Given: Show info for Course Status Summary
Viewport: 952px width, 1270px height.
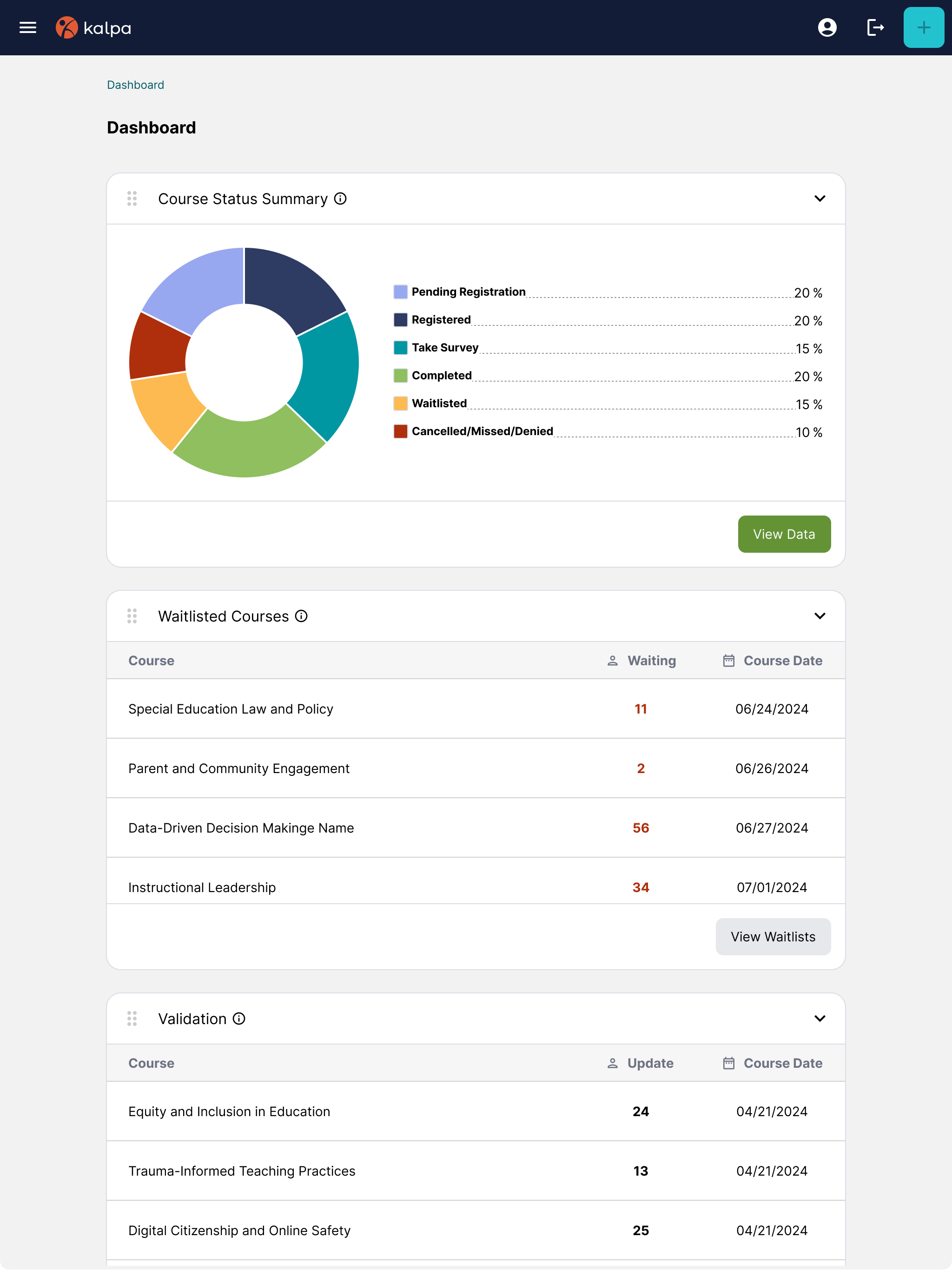Looking at the screenshot, I should 340,198.
